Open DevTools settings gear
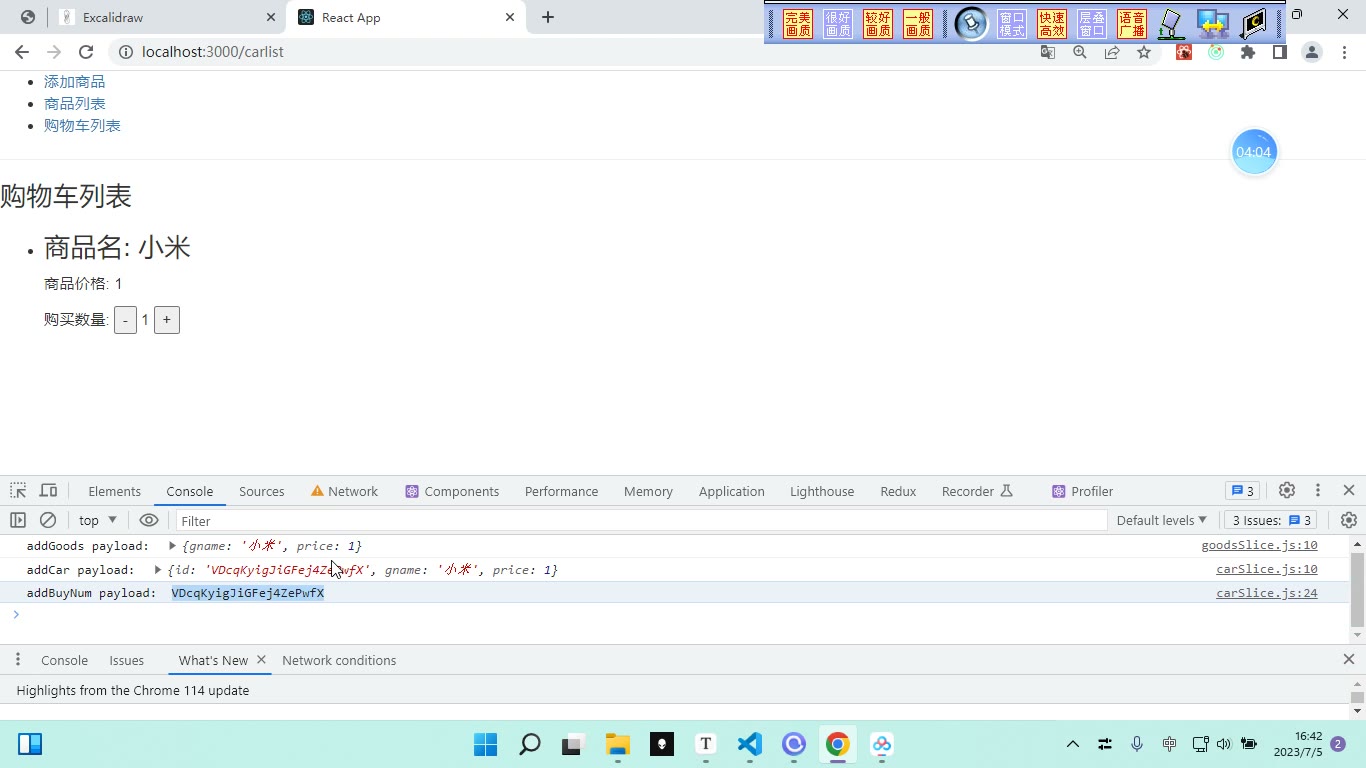The image size is (1366, 768). click(1287, 490)
